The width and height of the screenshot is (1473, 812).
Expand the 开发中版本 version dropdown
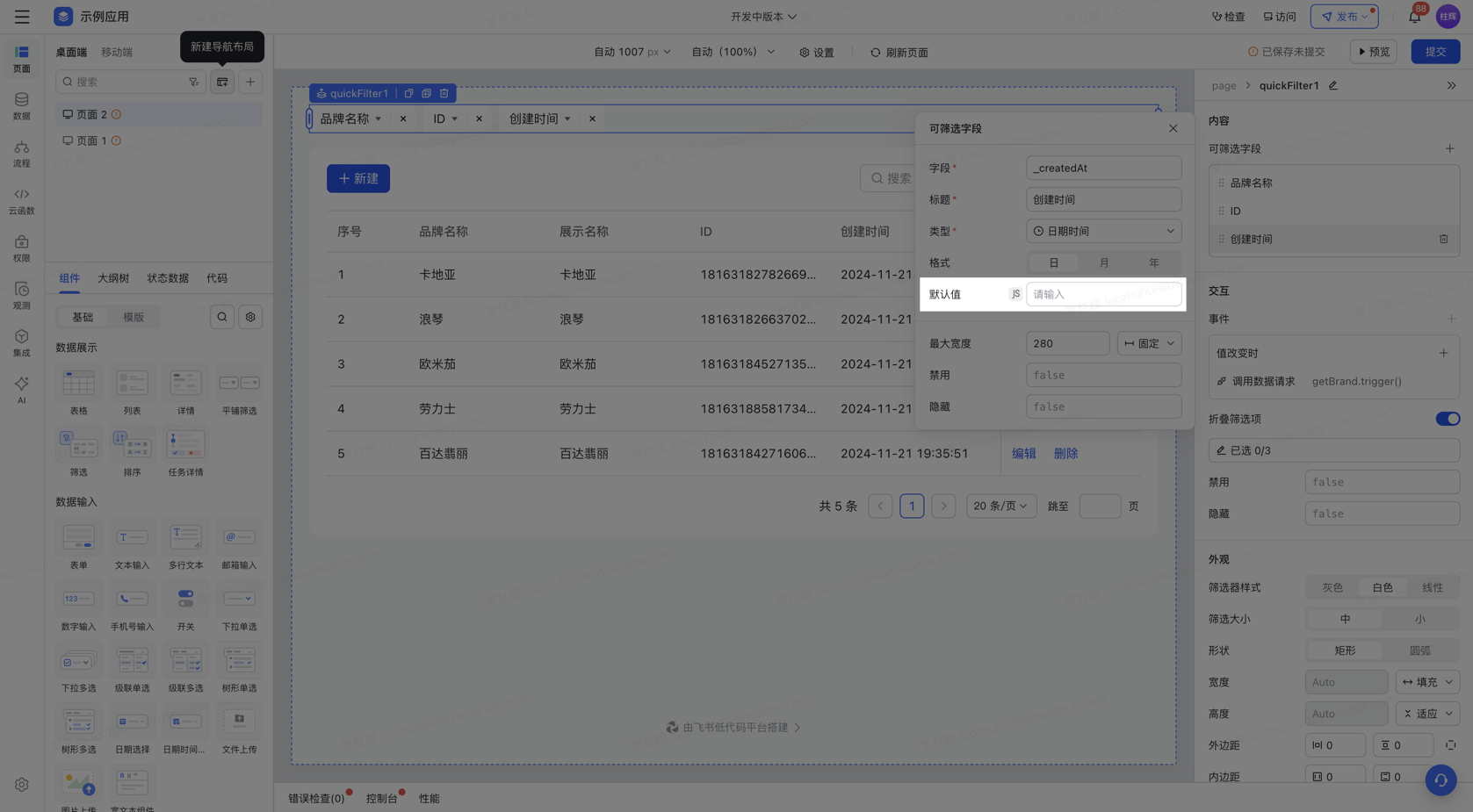pos(763,17)
